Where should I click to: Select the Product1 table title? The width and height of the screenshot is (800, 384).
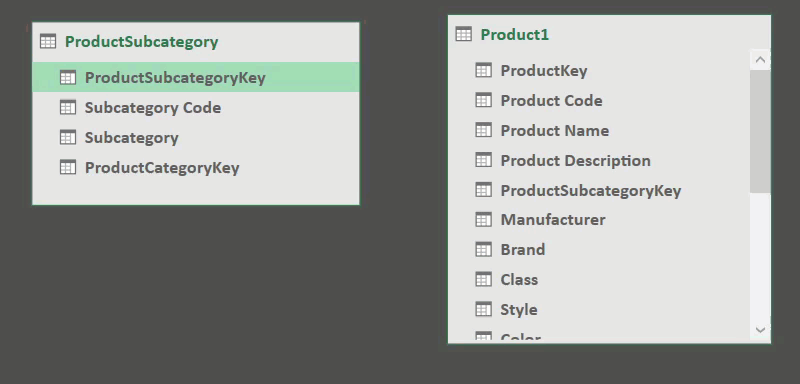[515, 35]
